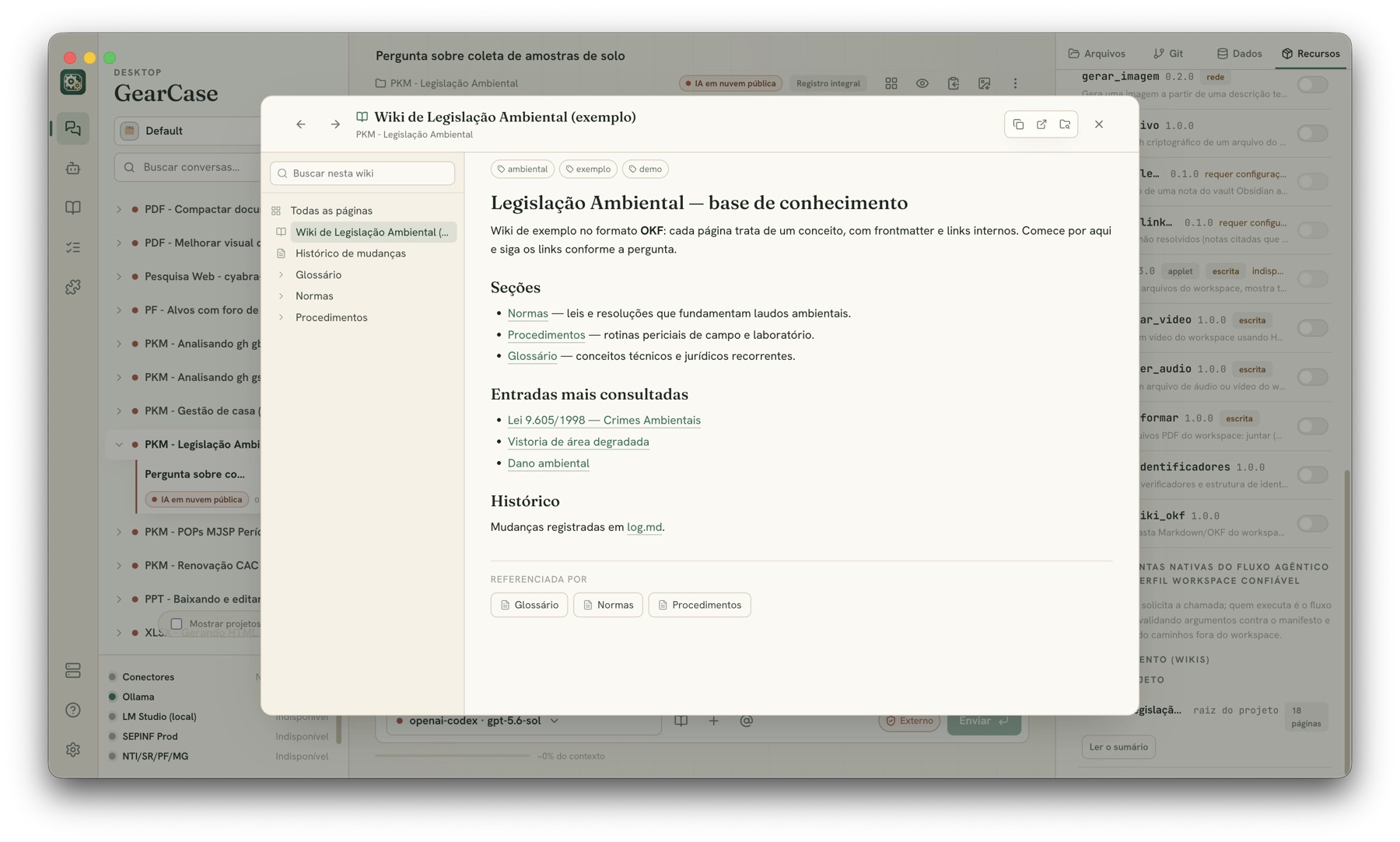Click the plus icon in the composer bar
Screen dimensions: 1400x842
(713, 721)
